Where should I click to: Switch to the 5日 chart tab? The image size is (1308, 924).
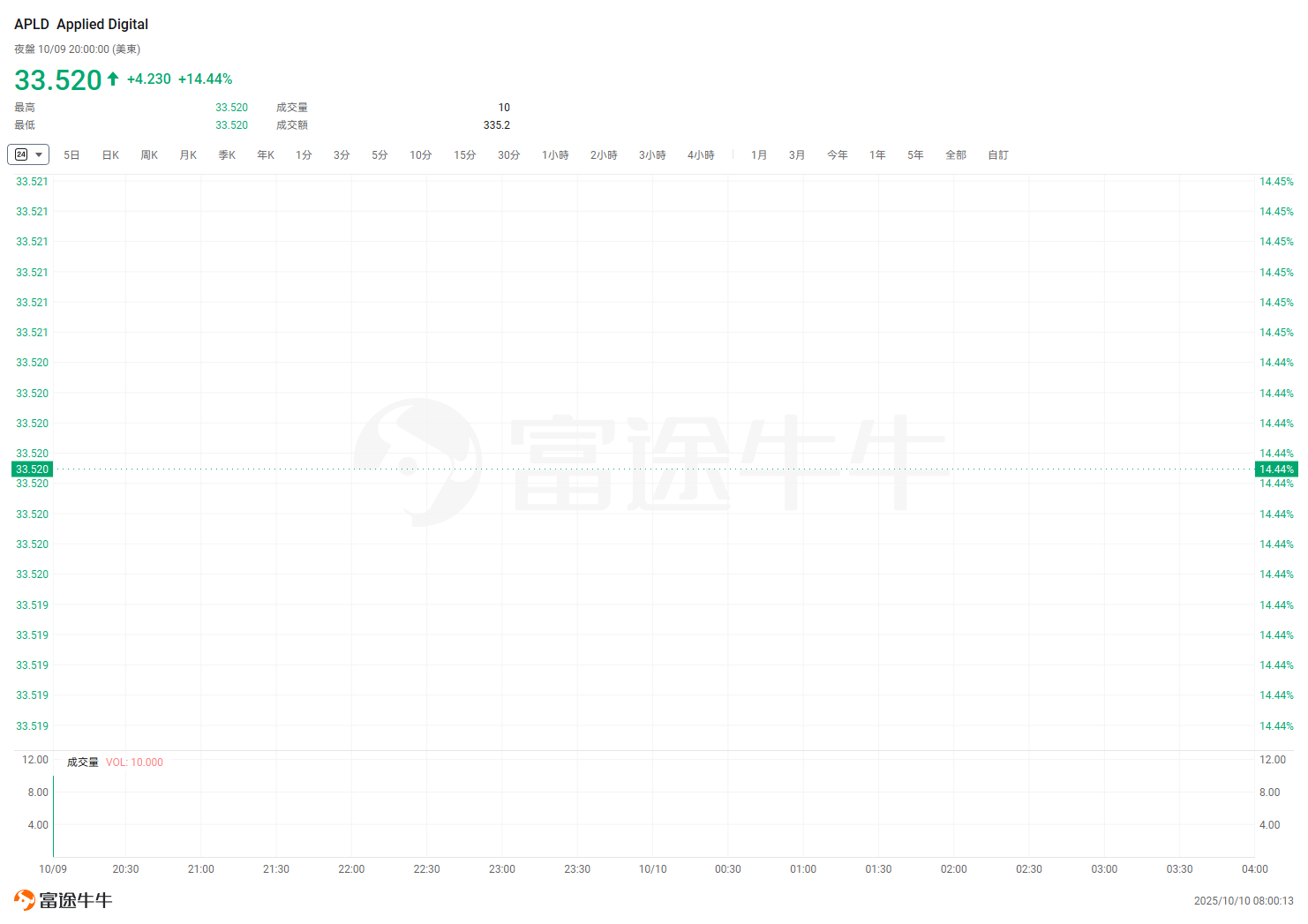(x=71, y=155)
